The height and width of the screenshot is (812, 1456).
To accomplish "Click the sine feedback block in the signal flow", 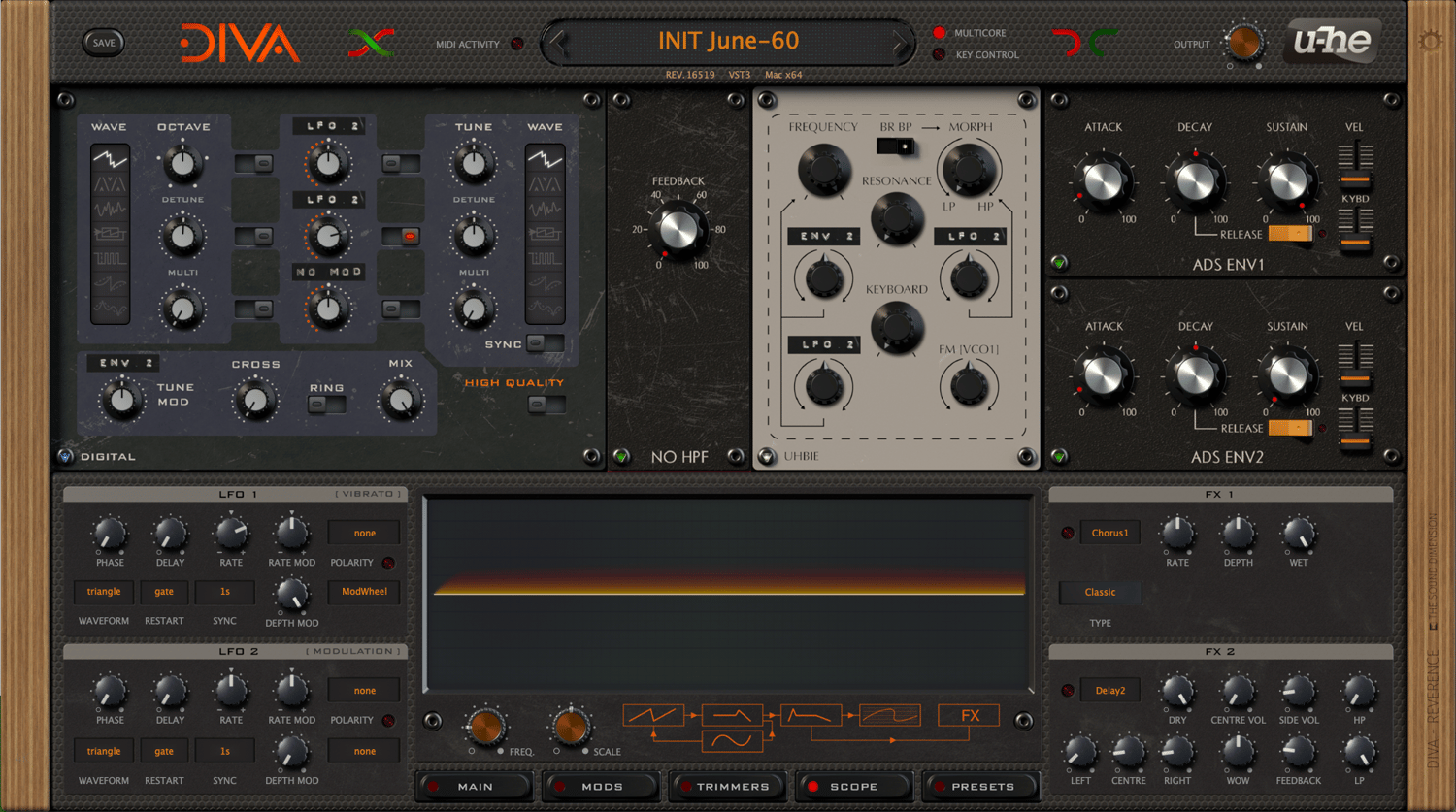I will pyautogui.click(x=732, y=741).
